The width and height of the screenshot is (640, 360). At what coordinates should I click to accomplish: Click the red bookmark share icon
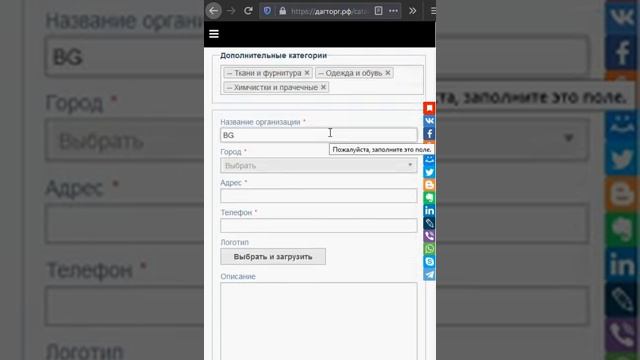(x=429, y=108)
